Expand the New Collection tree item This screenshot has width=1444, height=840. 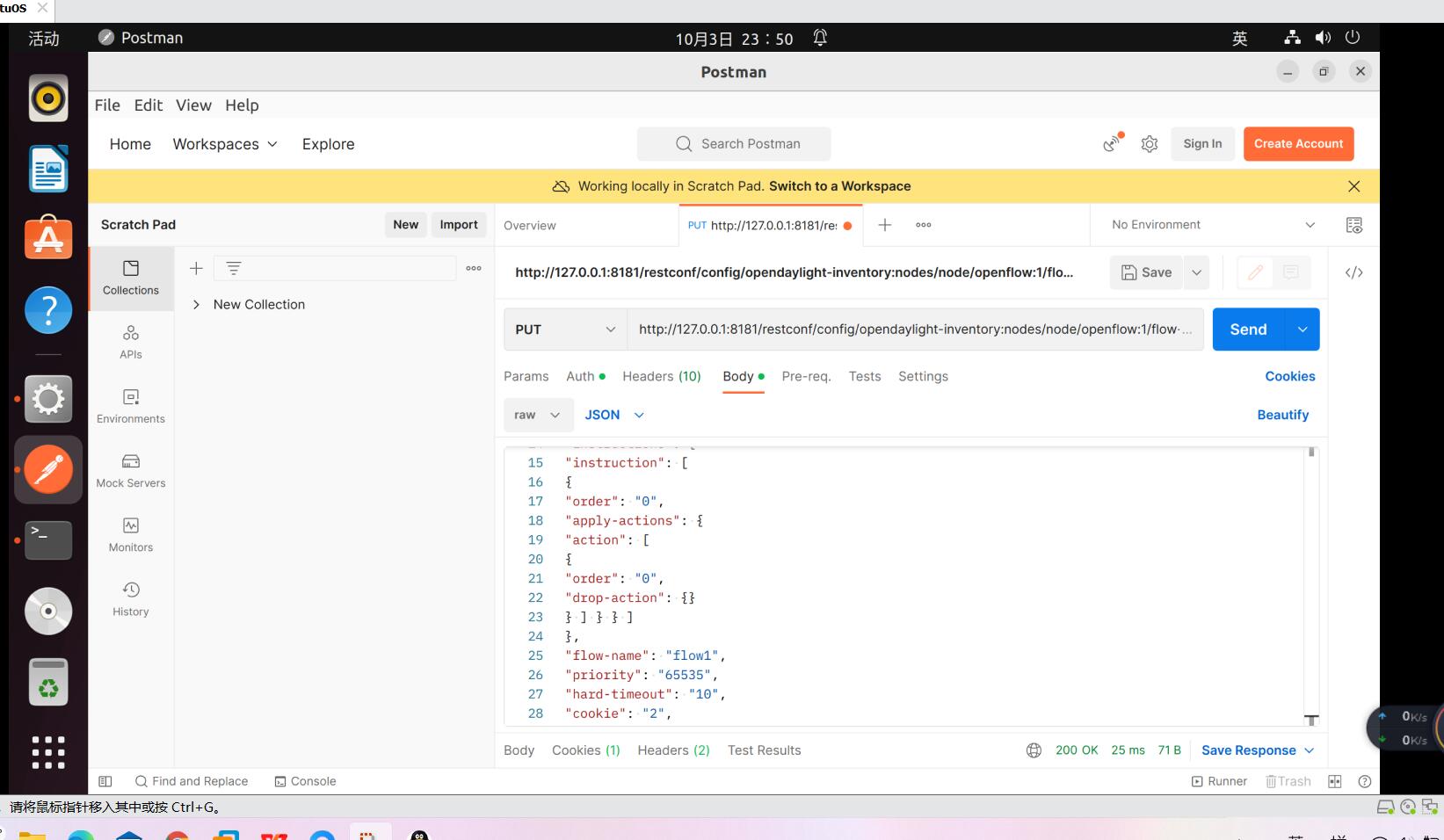[x=196, y=305]
